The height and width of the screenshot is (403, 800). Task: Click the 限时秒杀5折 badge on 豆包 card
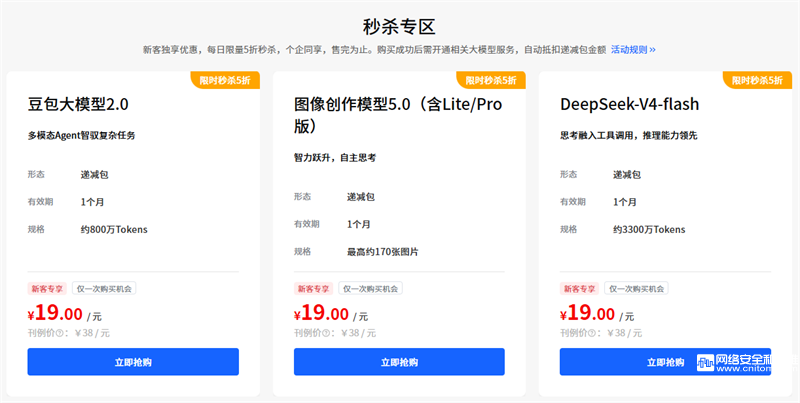pos(225,80)
